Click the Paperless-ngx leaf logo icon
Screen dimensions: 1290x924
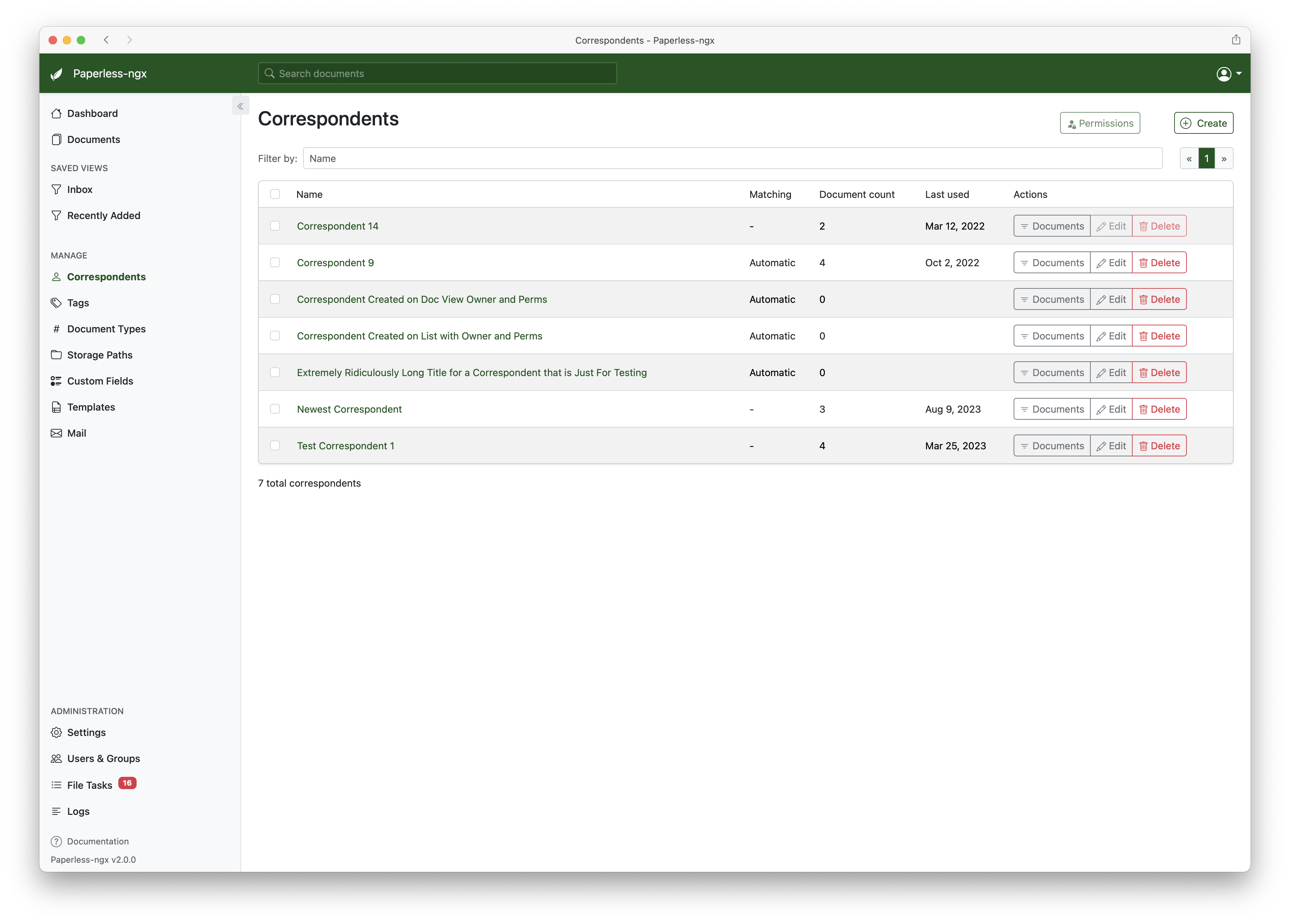pyautogui.click(x=56, y=74)
